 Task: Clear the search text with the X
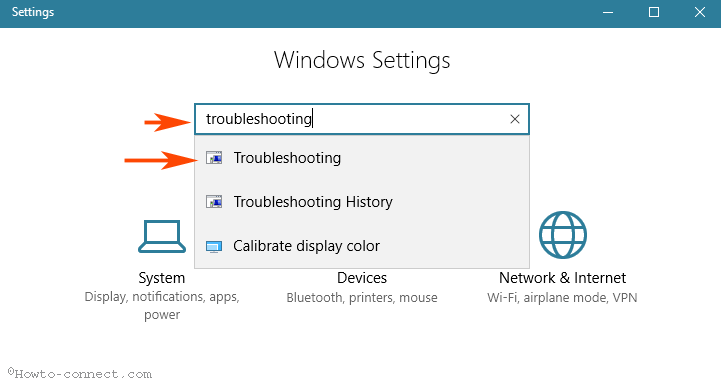coord(515,120)
